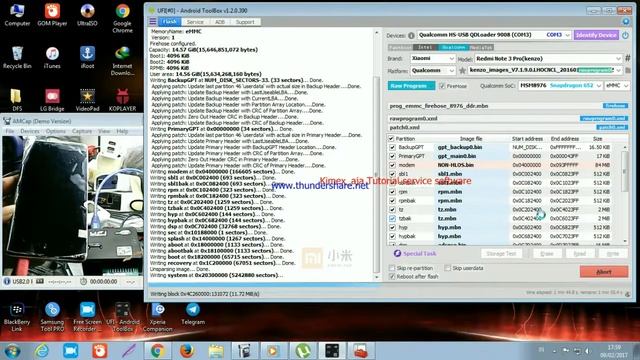Uncheck the tzbak partition checkbox
Screen dimensions: 640x360
392,218
